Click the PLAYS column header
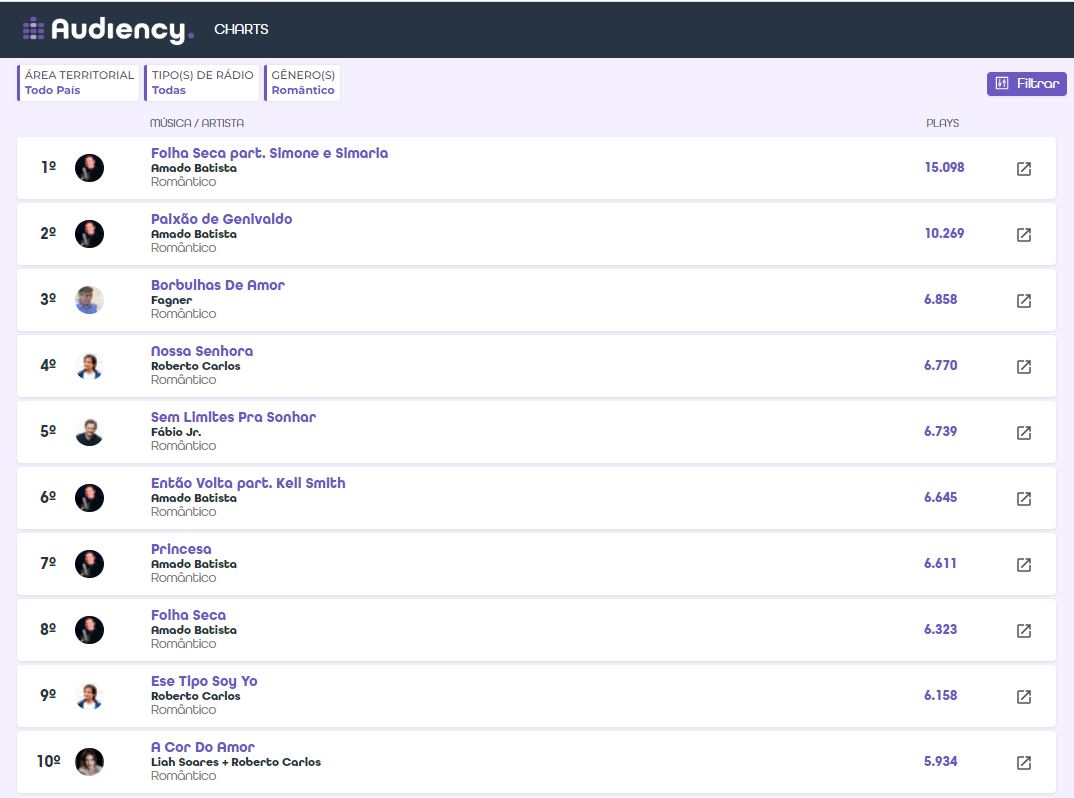 tap(942, 123)
